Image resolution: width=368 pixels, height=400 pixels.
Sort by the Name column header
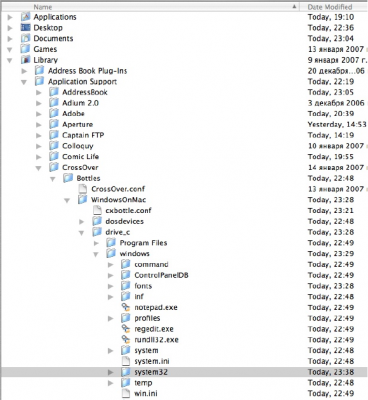(x=150, y=7)
